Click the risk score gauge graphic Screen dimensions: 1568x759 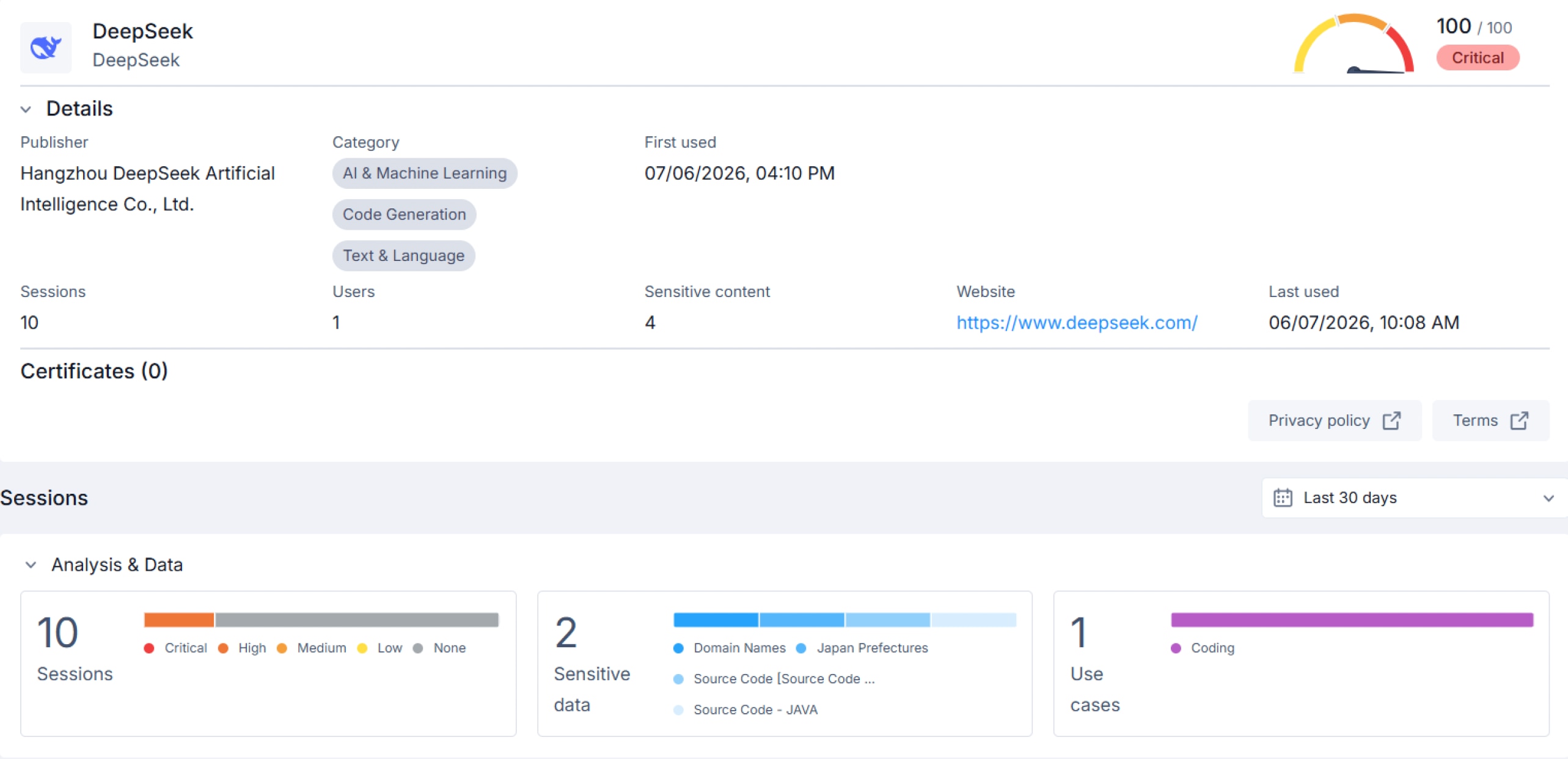pyautogui.click(x=1354, y=43)
